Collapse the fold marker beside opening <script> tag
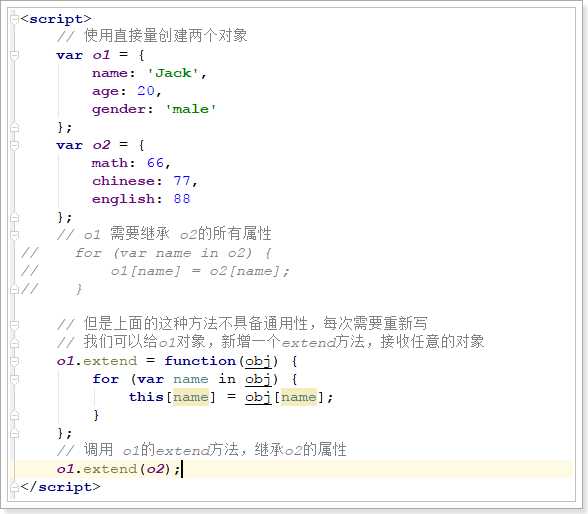 [x=14, y=19]
